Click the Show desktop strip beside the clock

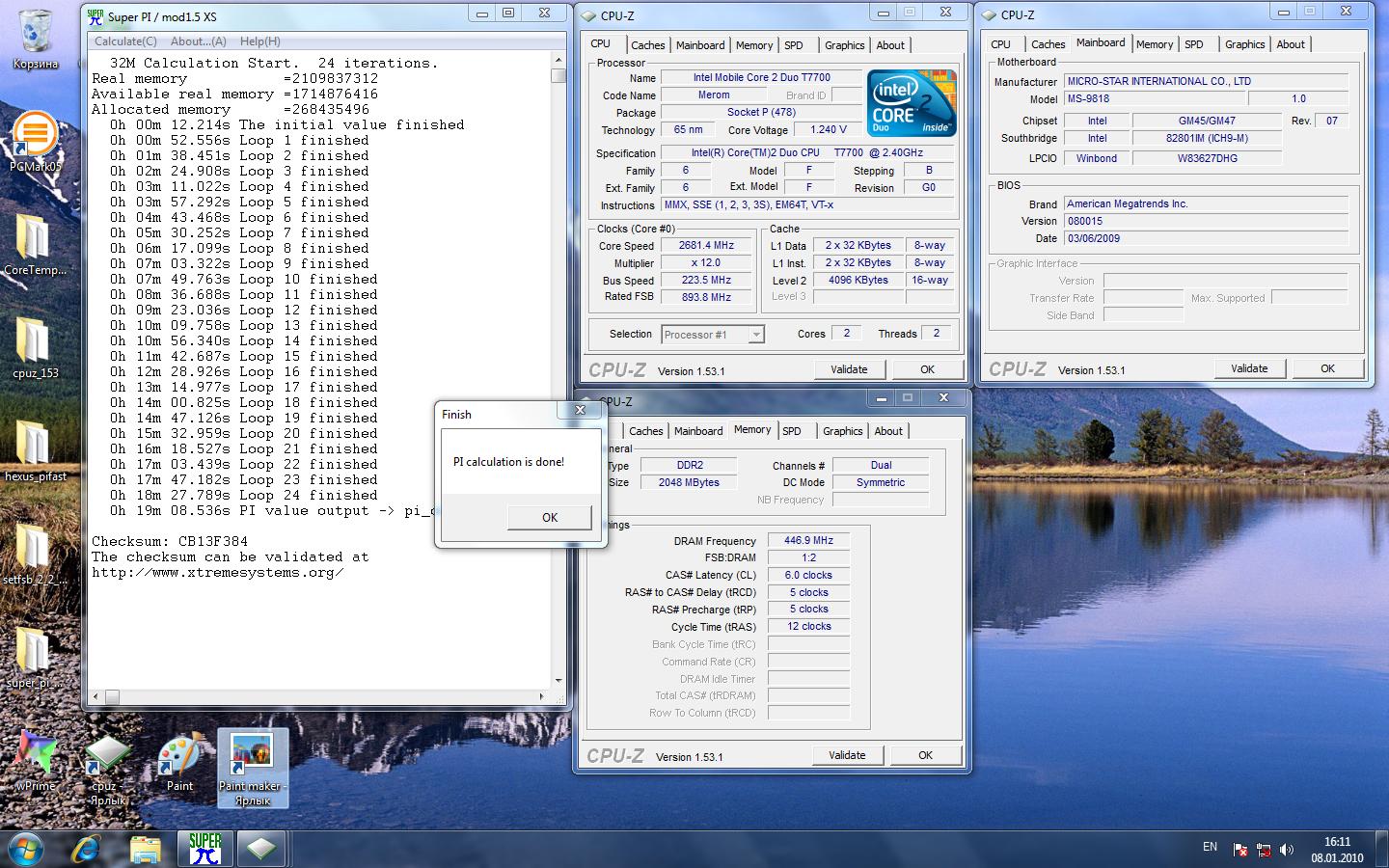click(1382, 849)
